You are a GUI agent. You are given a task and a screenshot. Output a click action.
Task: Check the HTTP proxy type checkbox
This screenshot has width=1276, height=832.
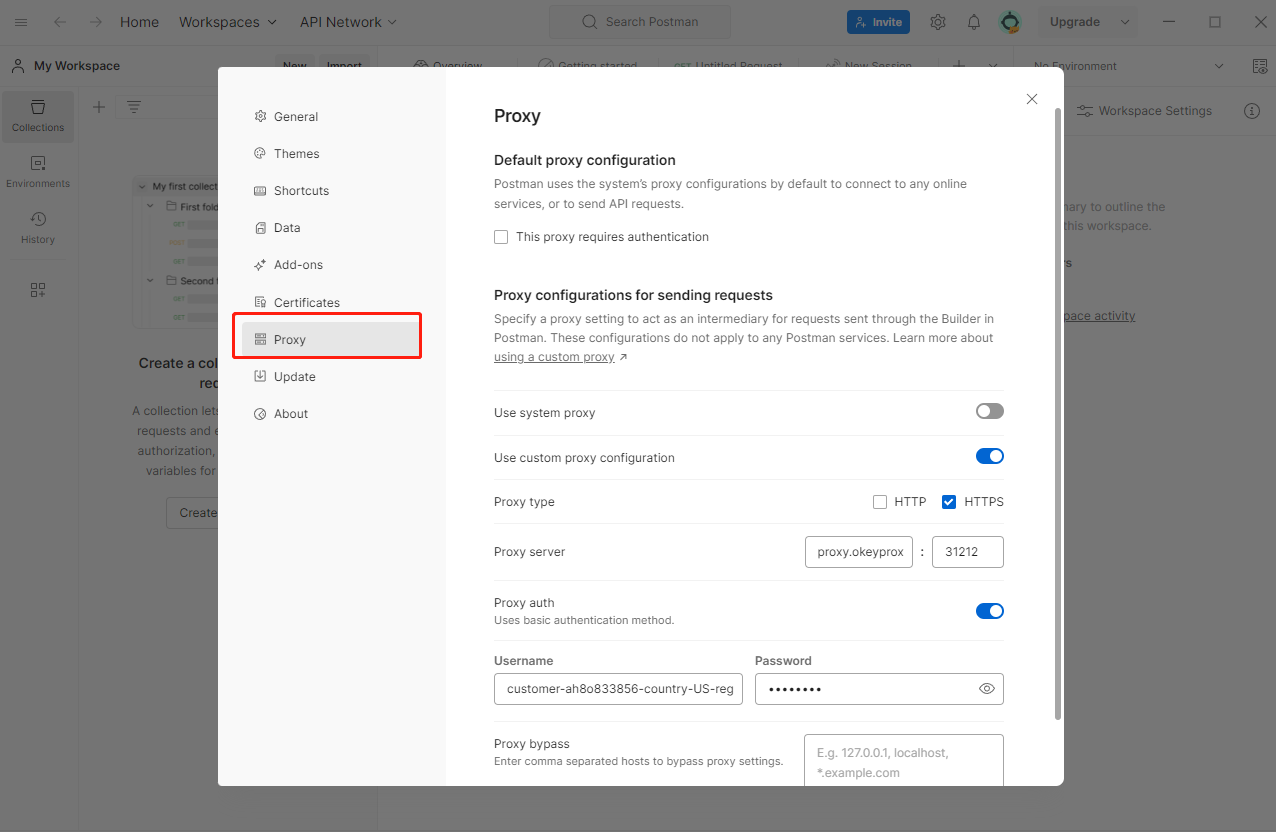pyautogui.click(x=880, y=502)
